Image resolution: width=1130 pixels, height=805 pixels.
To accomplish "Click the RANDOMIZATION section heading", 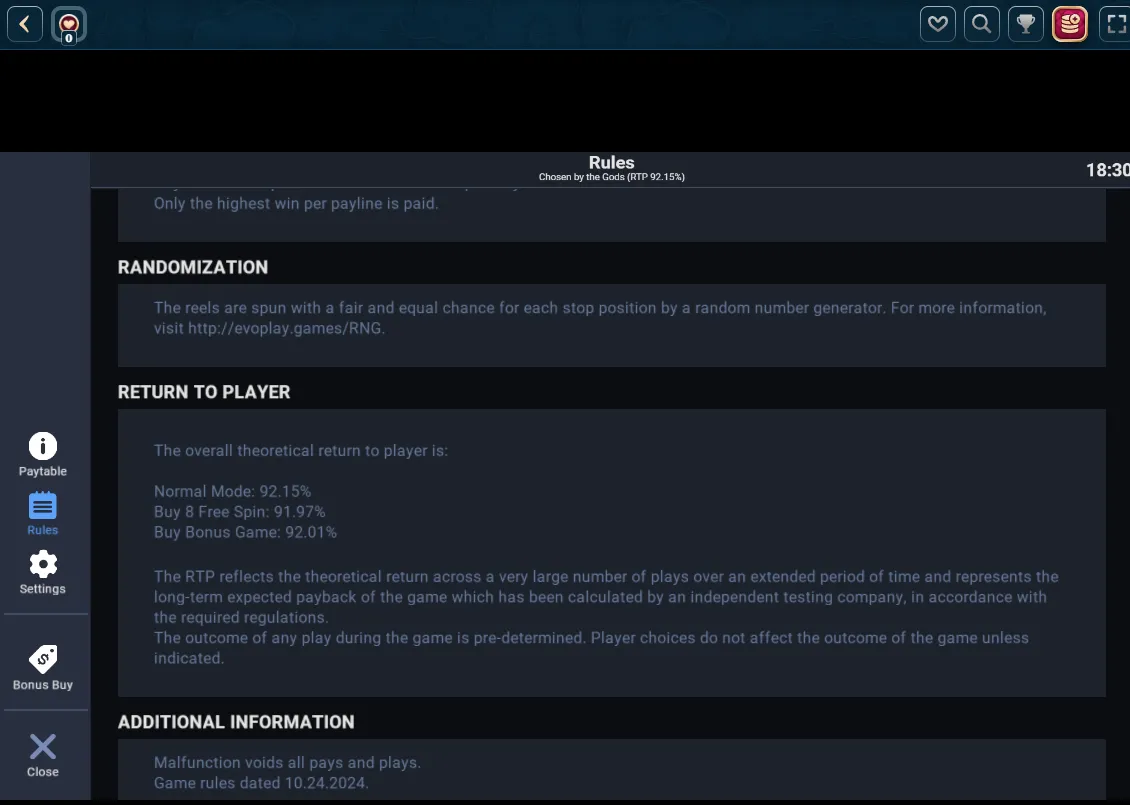I will pyautogui.click(x=193, y=267).
